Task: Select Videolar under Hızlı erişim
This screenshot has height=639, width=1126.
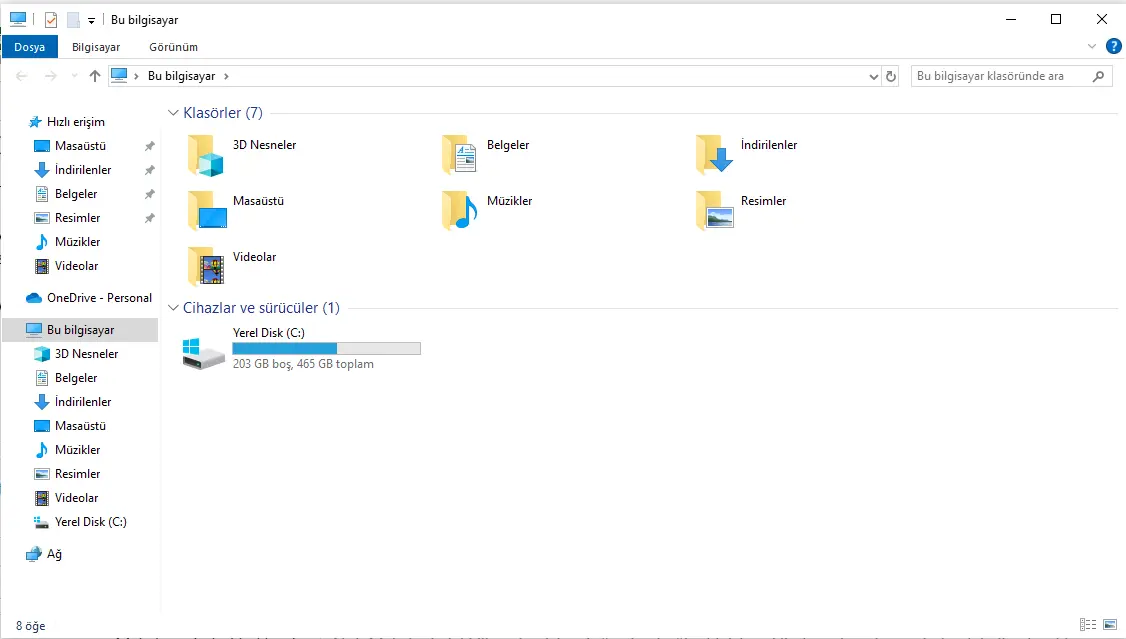Action: point(76,266)
